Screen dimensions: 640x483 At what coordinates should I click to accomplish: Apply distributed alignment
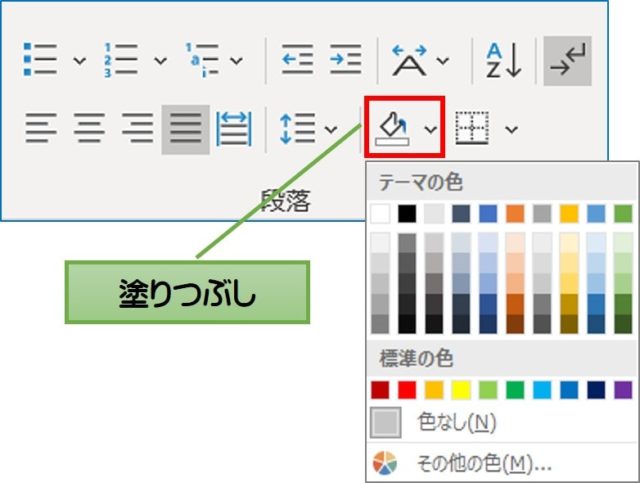coord(234,129)
